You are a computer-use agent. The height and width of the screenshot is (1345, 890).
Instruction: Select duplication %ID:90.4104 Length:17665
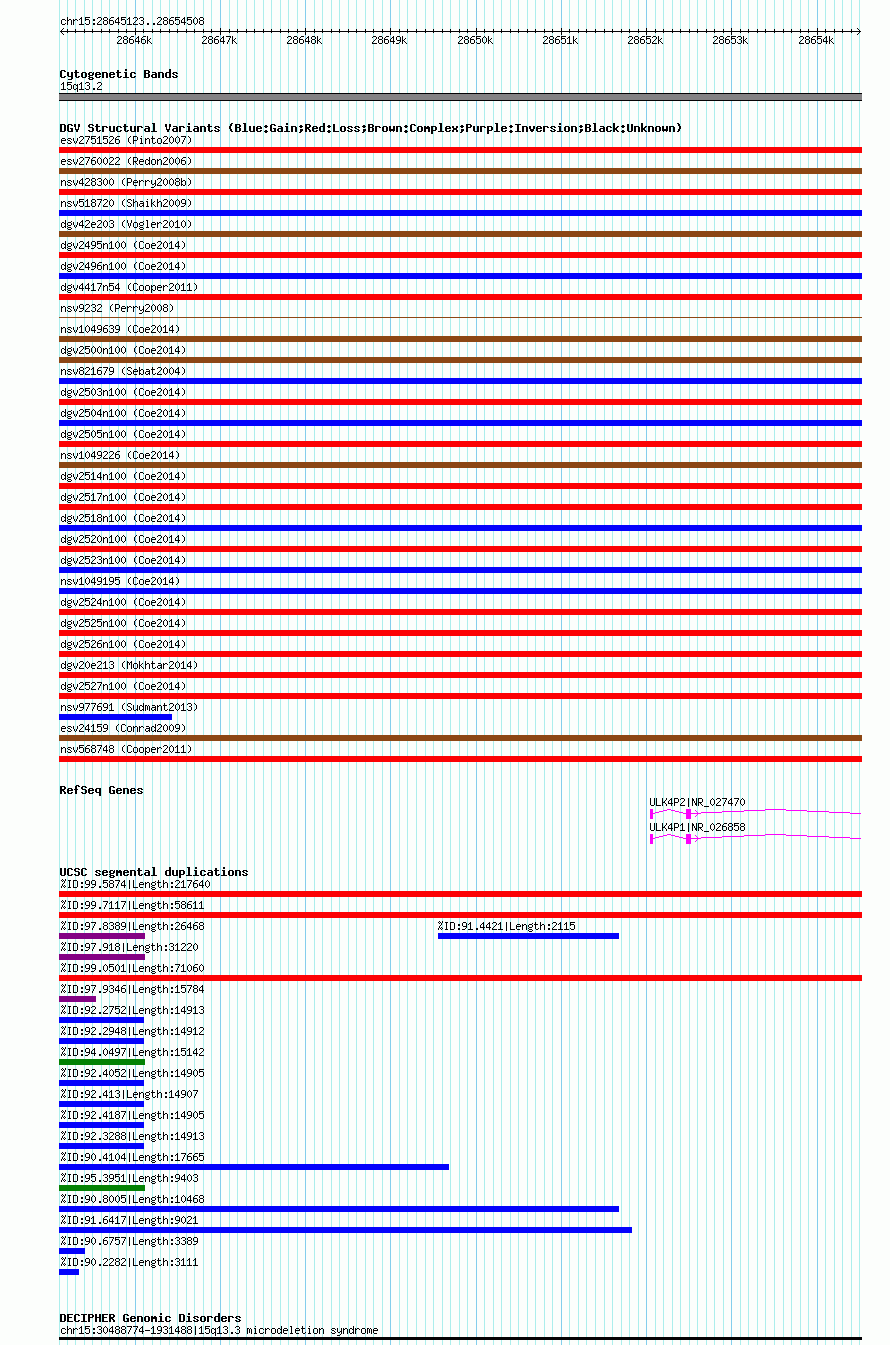click(x=132, y=1157)
